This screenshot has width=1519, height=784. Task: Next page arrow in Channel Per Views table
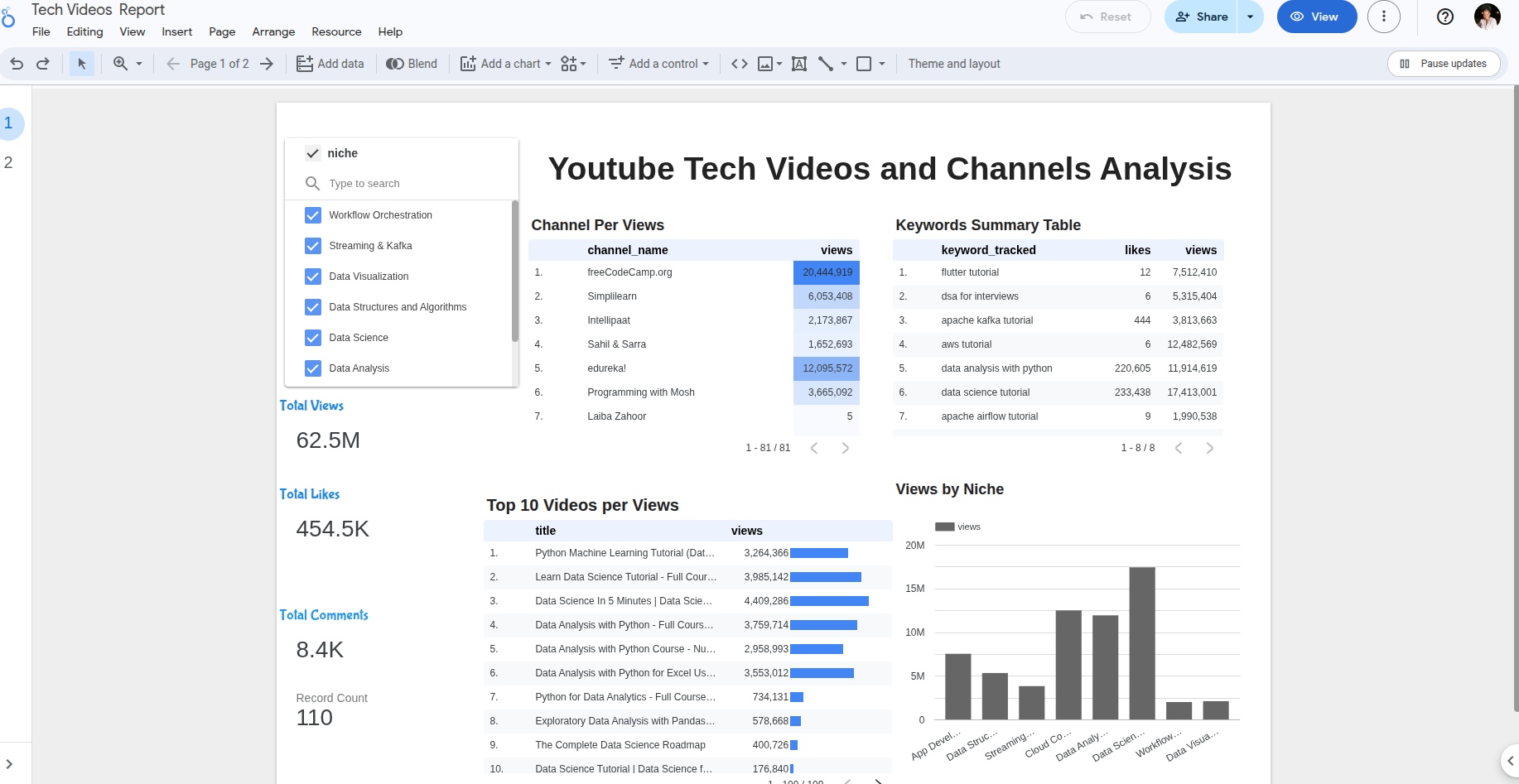[846, 448]
